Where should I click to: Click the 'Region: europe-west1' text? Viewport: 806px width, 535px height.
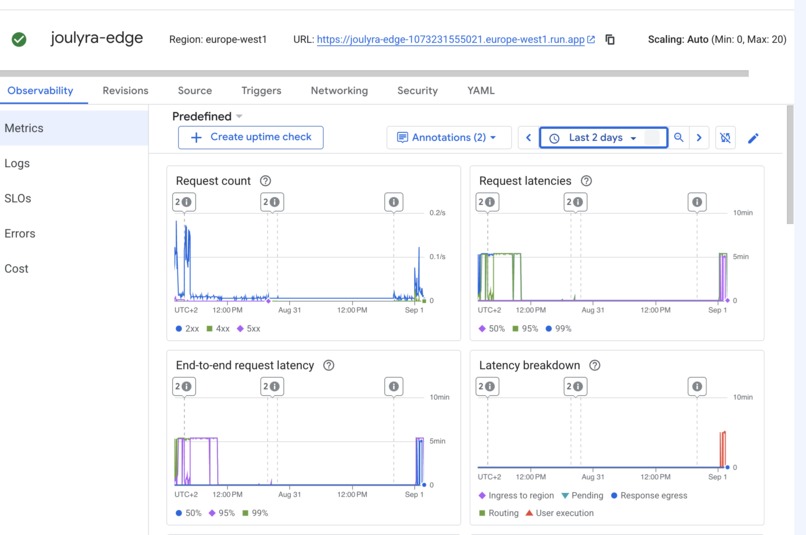(218, 40)
